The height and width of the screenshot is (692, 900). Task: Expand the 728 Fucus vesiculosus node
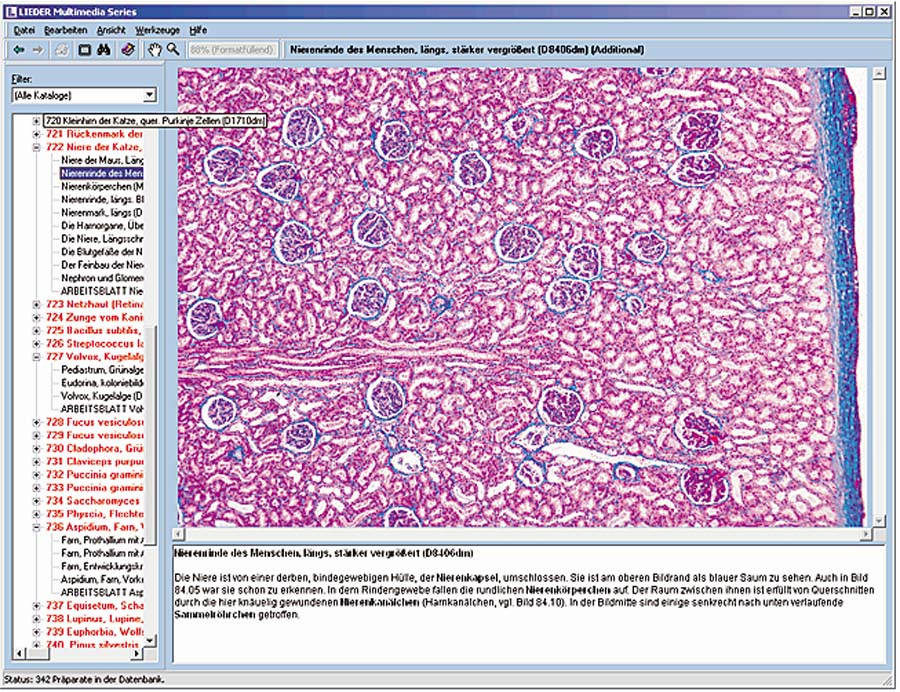pyautogui.click(x=37, y=422)
